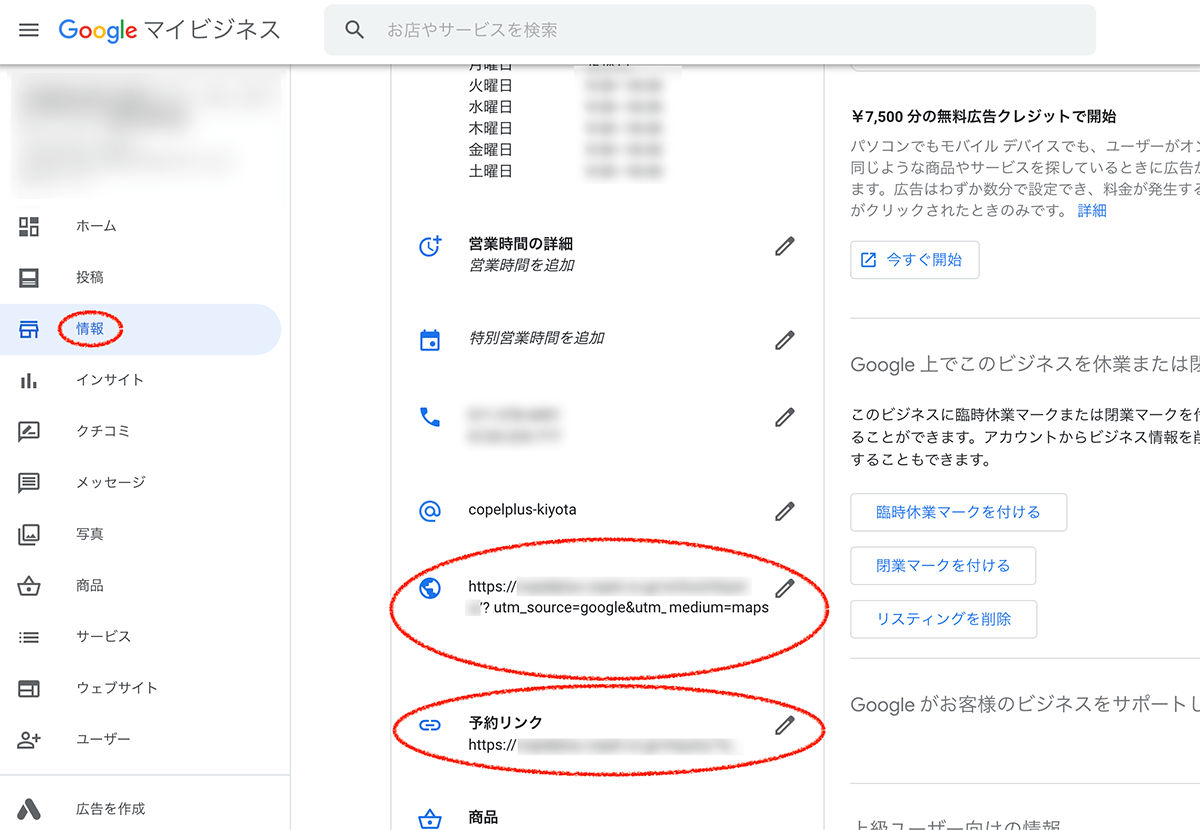Edit 営業時間の詳細 with pencil icon

pyautogui.click(x=785, y=246)
